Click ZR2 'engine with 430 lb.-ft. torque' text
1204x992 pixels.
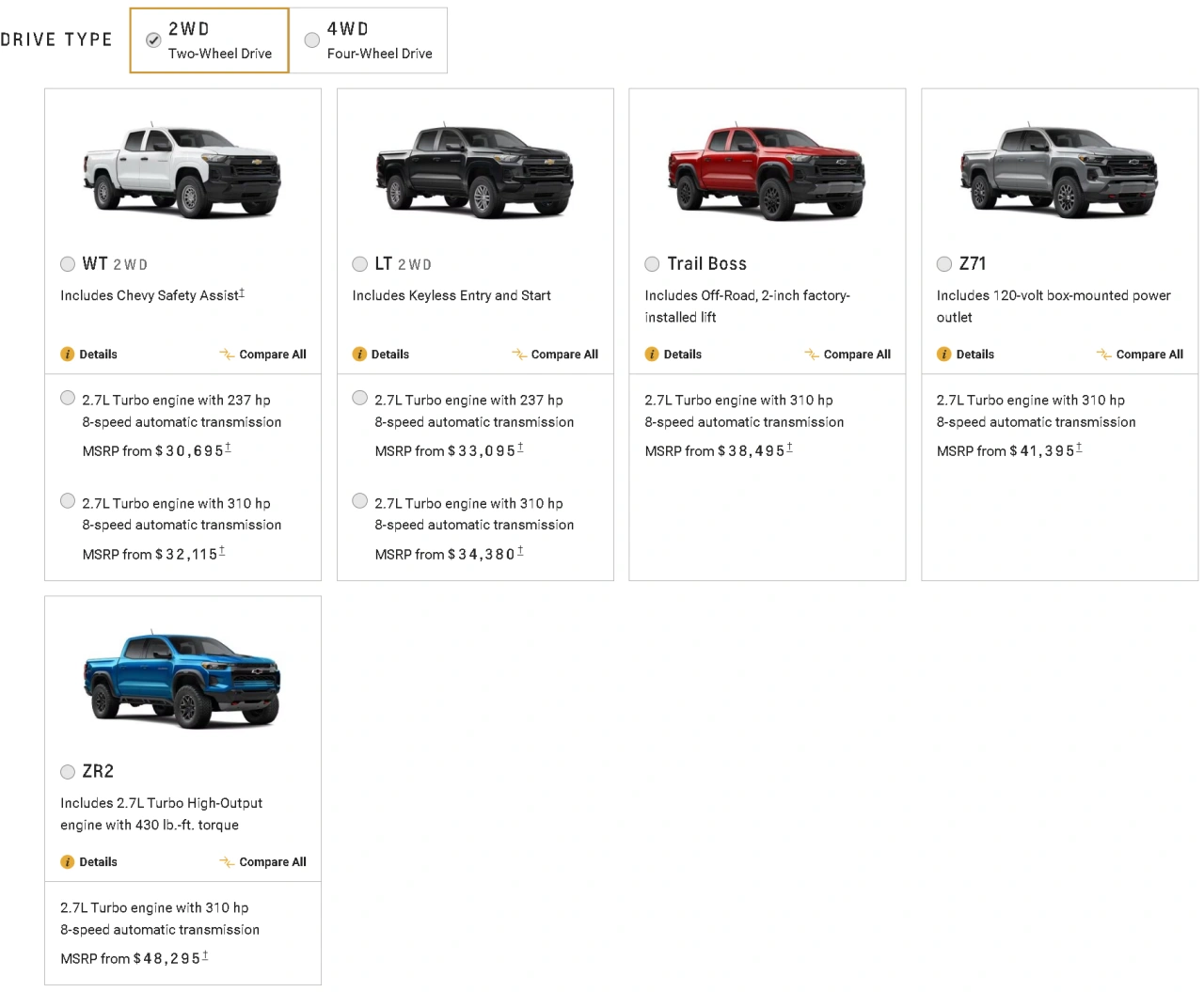point(150,826)
